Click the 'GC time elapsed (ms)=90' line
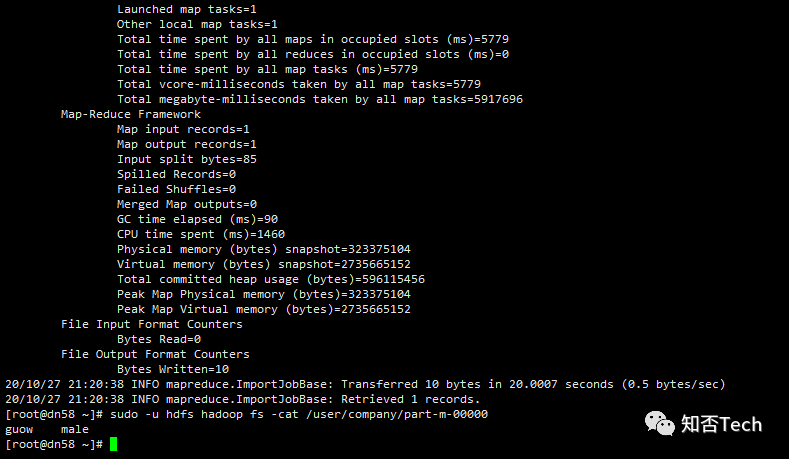Image resolution: width=789 pixels, height=459 pixels. pos(197,219)
